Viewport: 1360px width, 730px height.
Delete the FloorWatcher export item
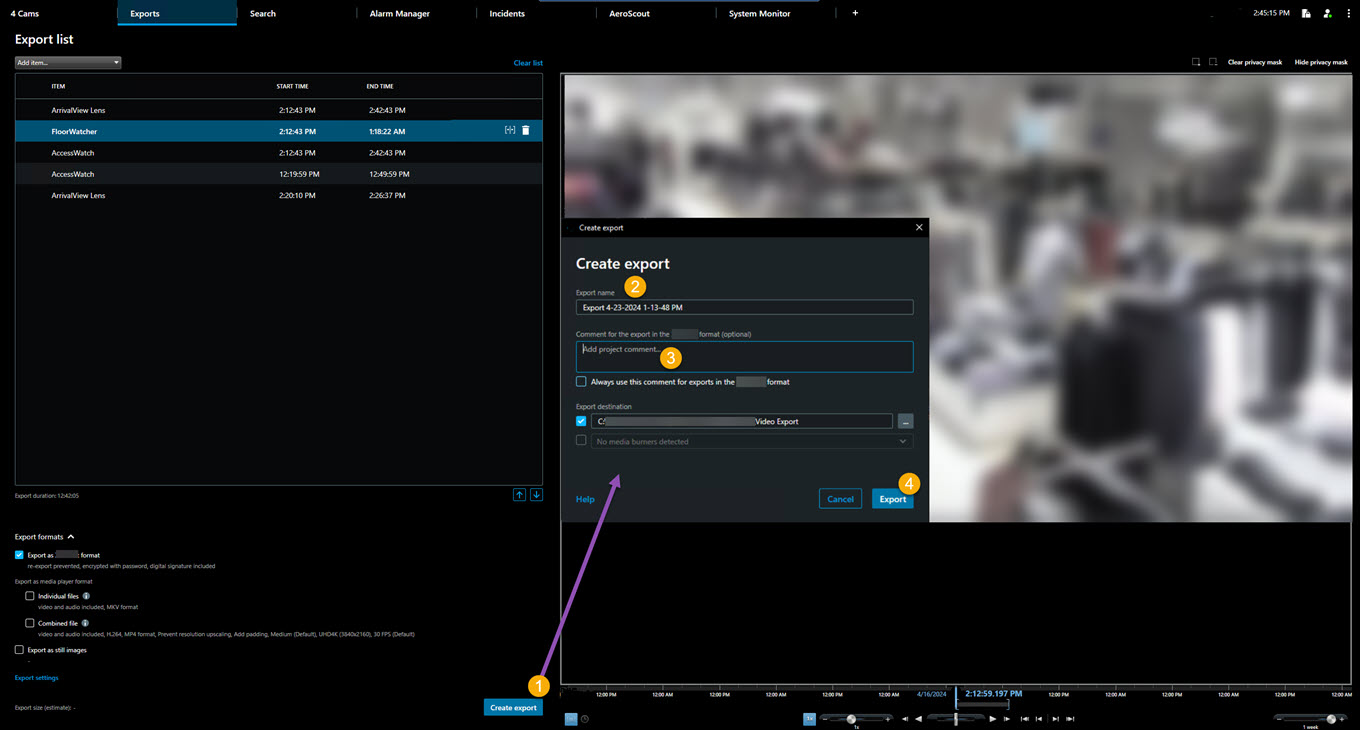point(526,131)
